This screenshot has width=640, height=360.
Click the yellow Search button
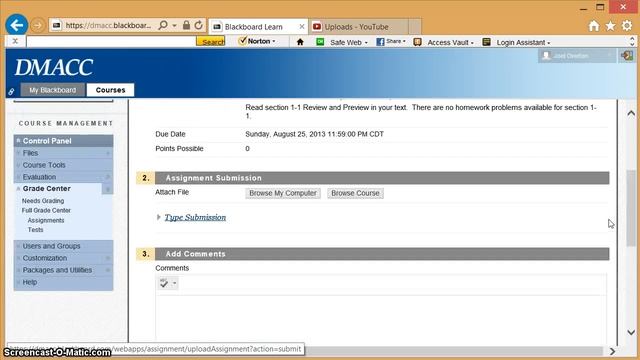[x=211, y=41]
